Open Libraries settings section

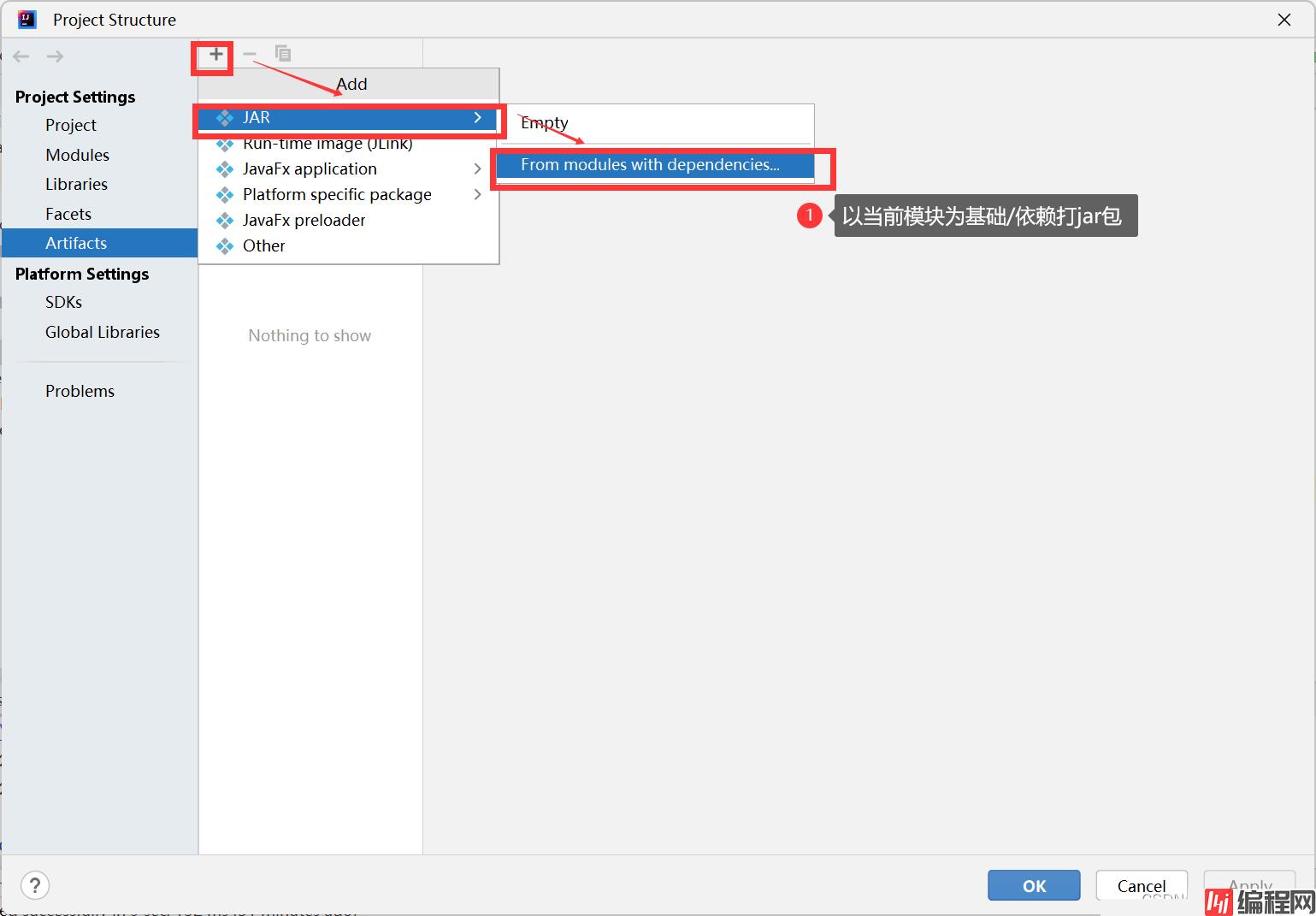pyautogui.click(x=77, y=184)
